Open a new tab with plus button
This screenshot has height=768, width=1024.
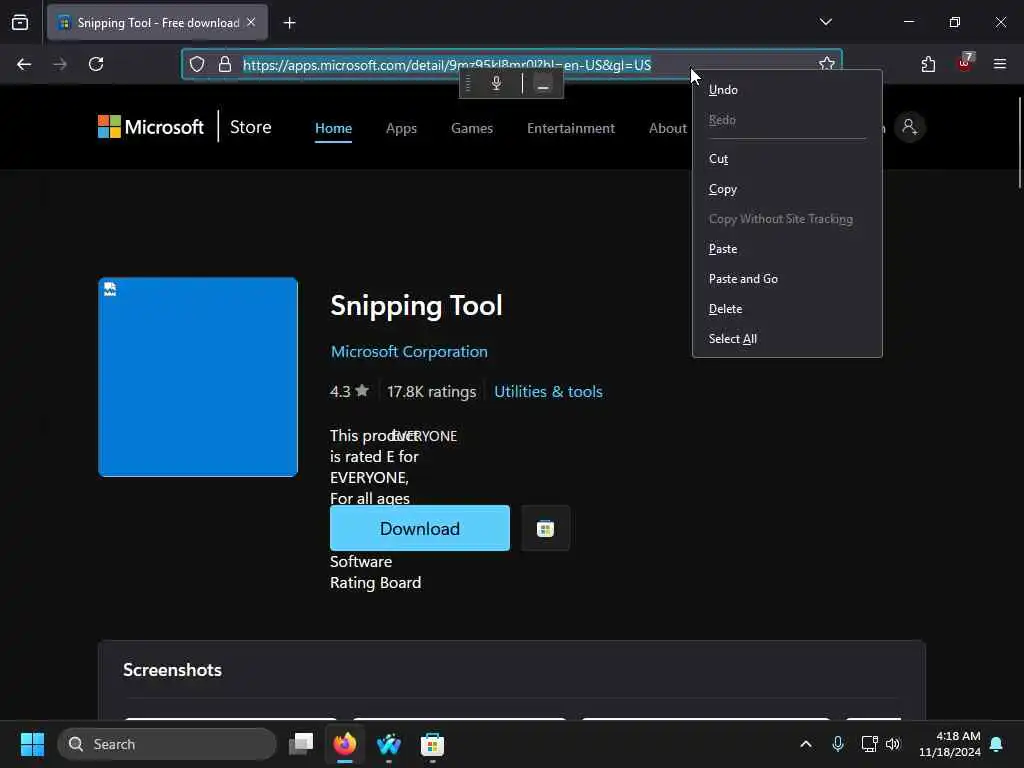(289, 23)
